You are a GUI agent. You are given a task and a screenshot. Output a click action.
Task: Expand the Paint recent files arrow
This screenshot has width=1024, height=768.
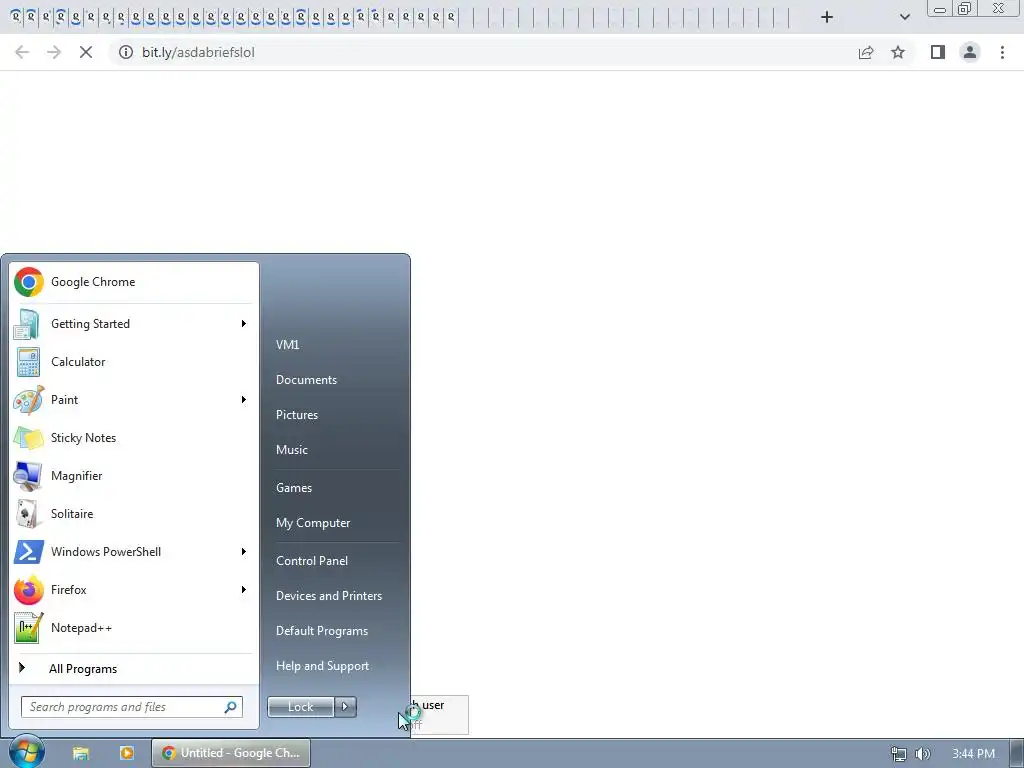point(244,400)
